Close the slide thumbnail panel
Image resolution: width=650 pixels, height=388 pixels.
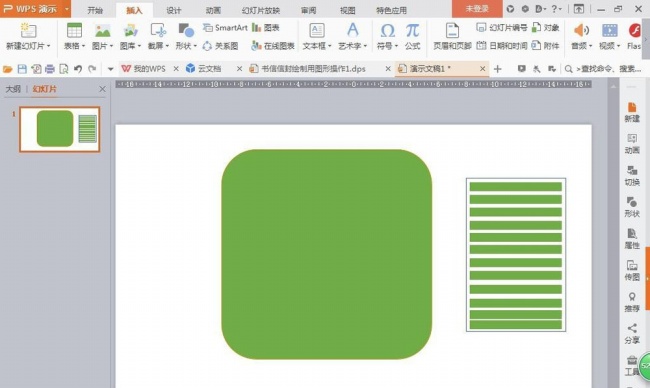pyautogui.click(x=102, y=89)
